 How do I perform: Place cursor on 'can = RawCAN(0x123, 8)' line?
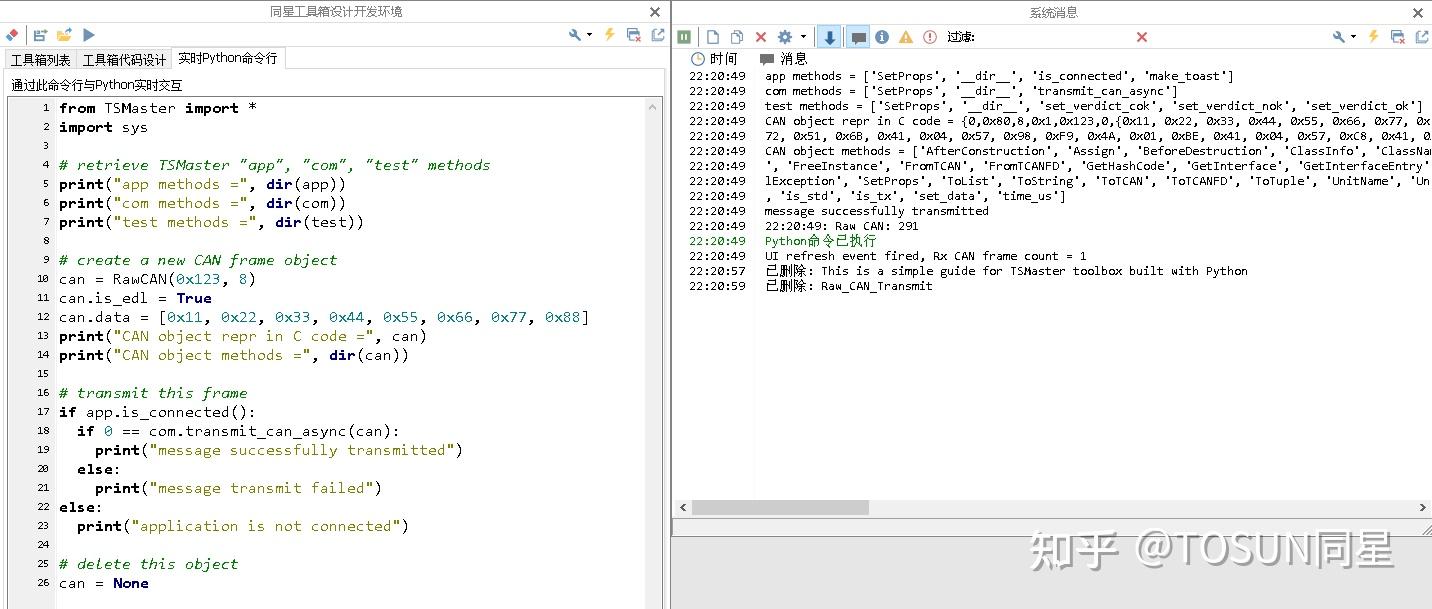(158, 279)
